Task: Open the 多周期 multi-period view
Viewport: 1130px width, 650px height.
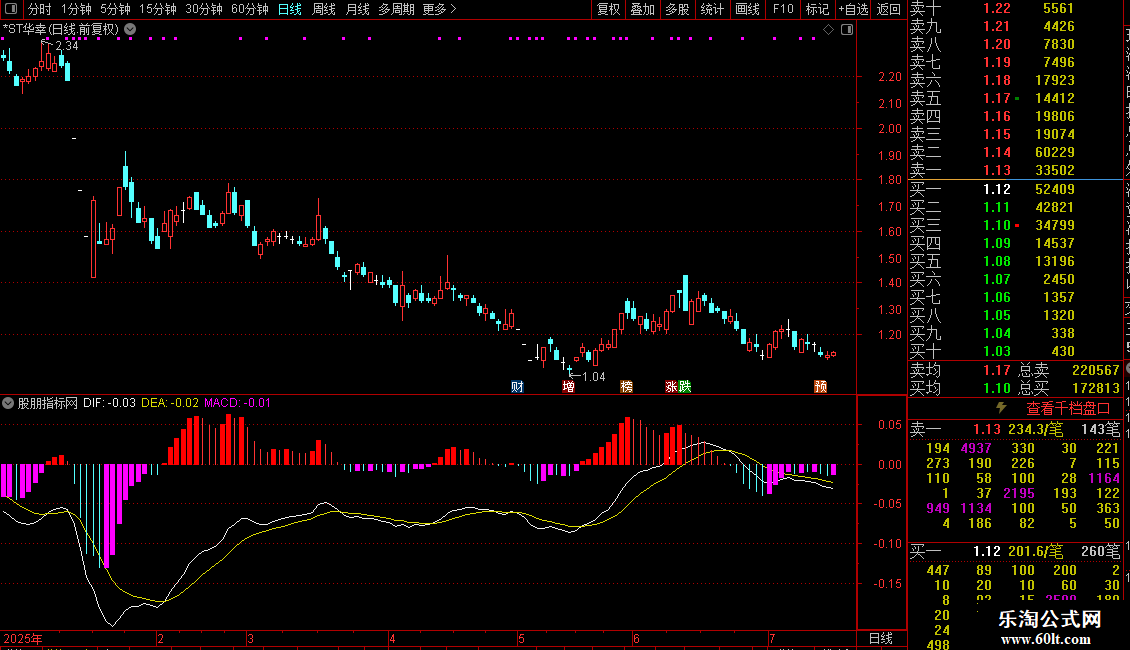Action: pyautogui.click(x=396, y=9)
